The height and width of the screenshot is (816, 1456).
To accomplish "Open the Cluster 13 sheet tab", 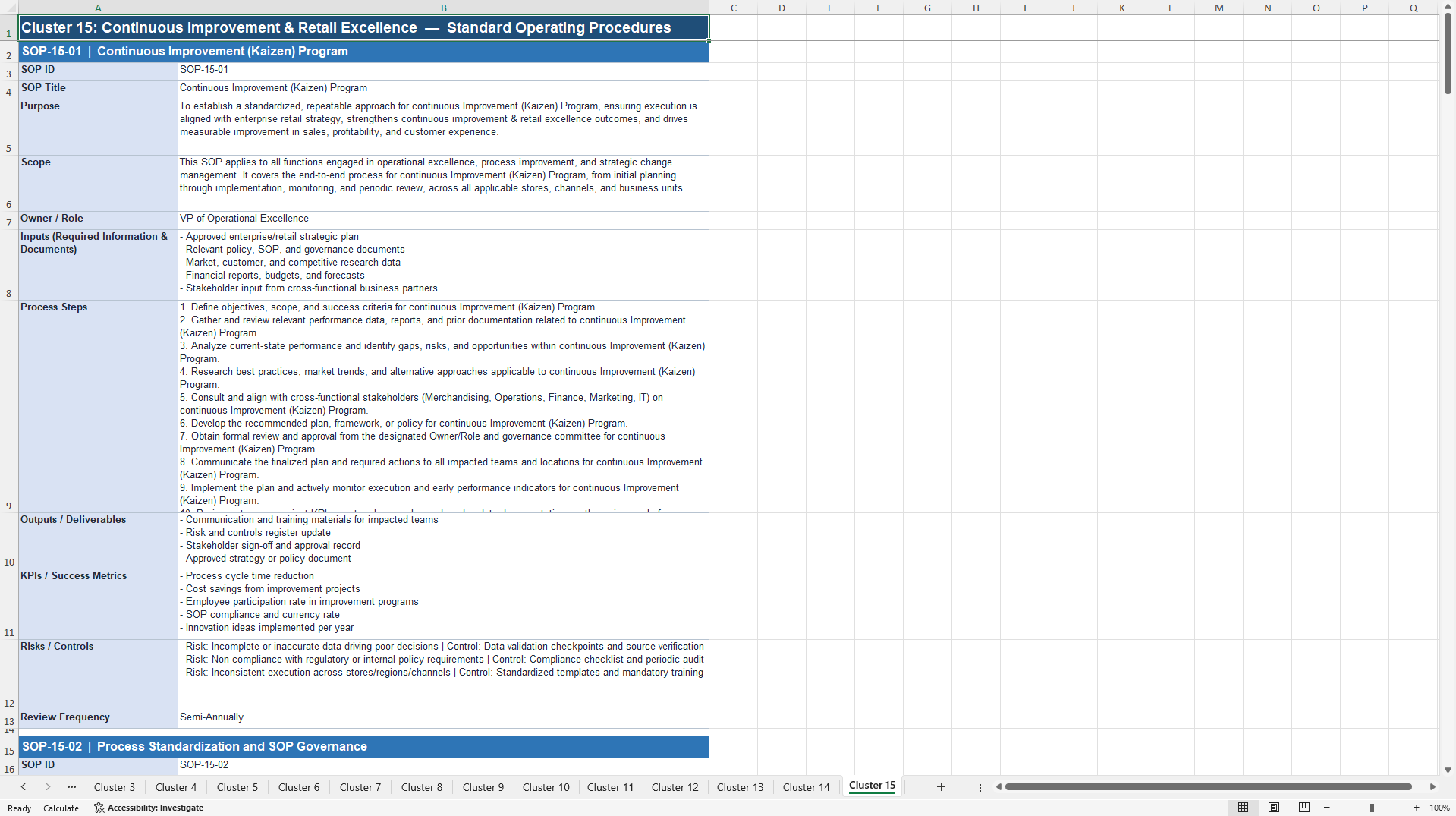I will pyautogui.click(x=741, y=787).
